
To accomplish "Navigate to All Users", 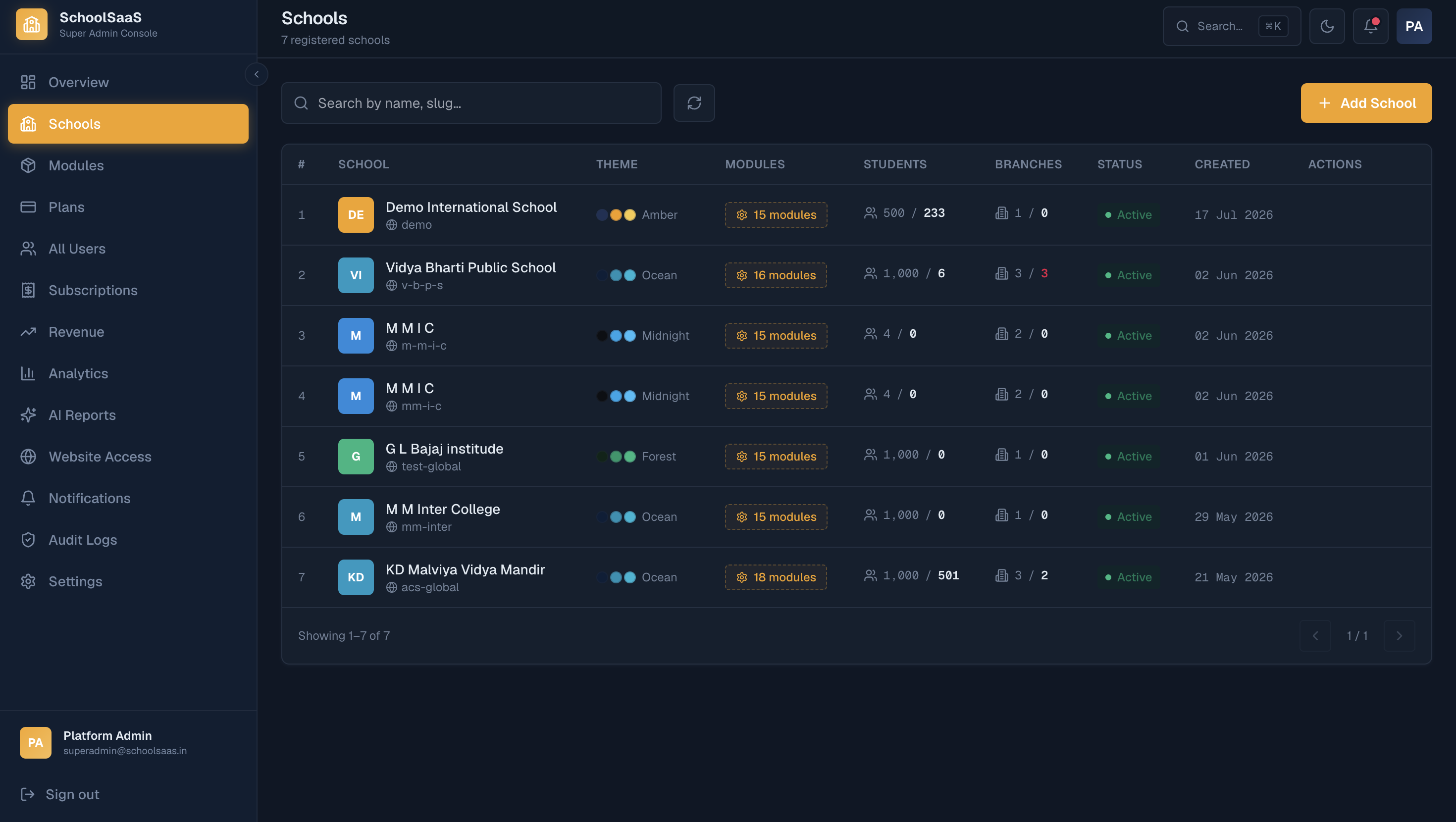I will [128, 249].
